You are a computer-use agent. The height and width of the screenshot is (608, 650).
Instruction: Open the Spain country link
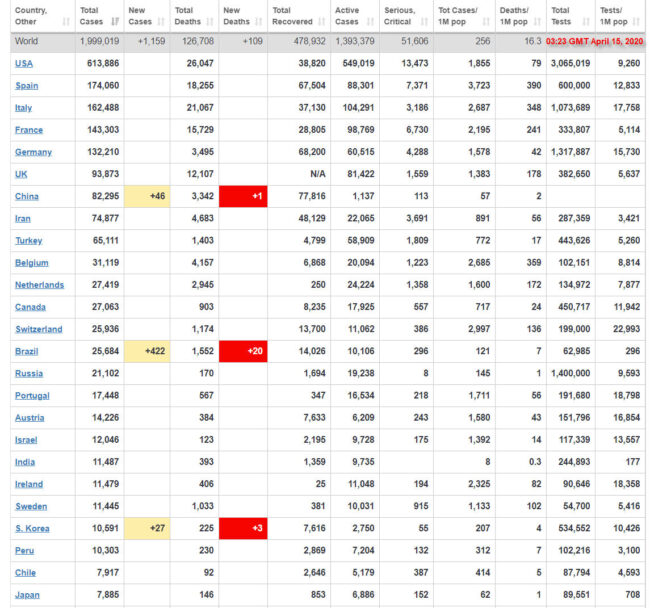pyautogui.click(x=27, y=85)
